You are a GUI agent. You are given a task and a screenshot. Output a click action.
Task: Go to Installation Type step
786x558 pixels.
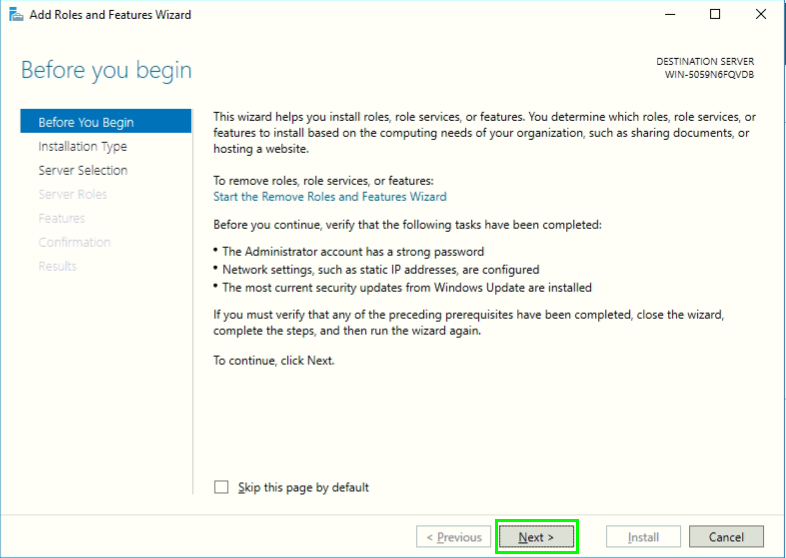click(x=83, y=146)
